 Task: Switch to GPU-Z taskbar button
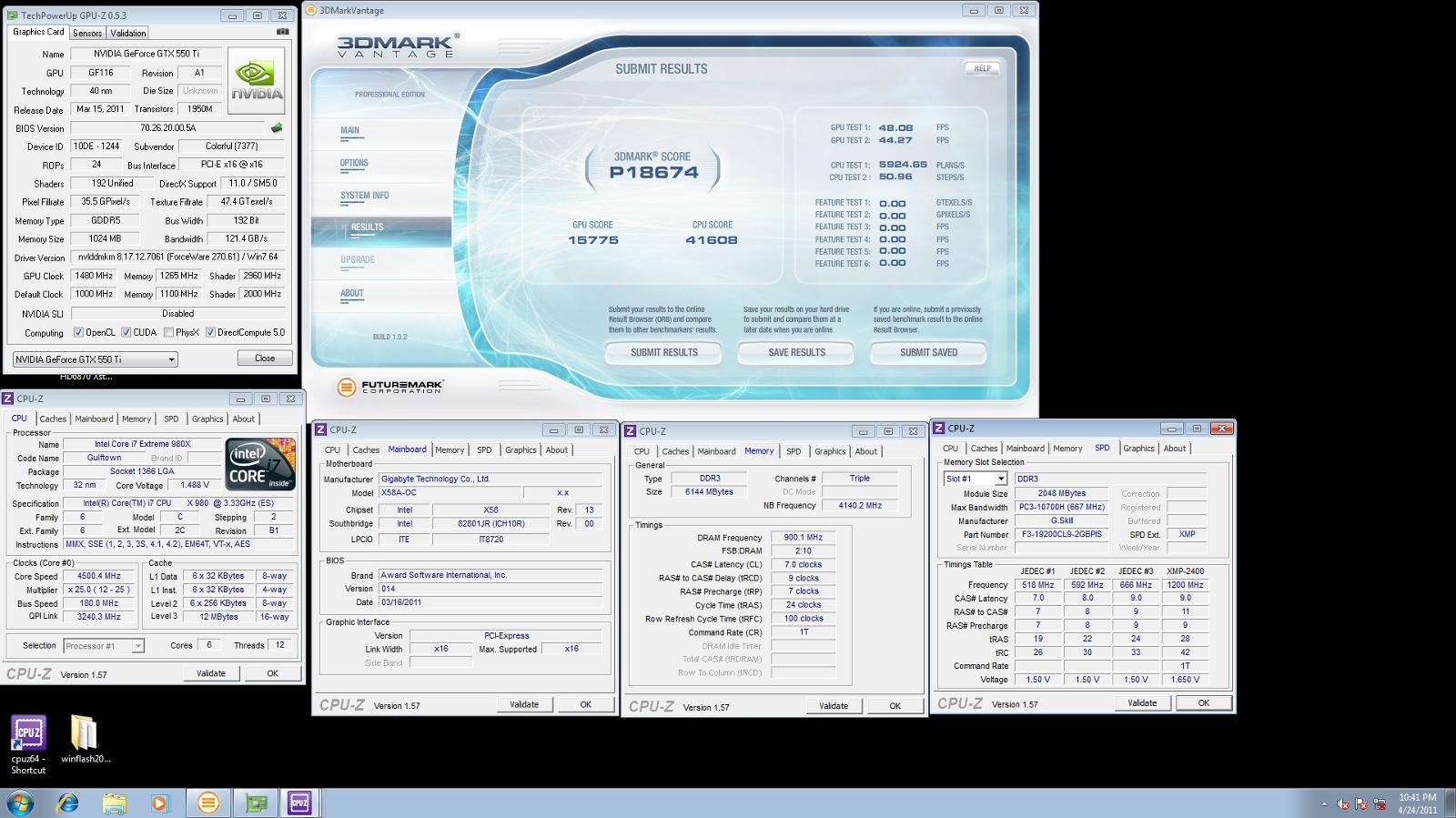pyautogui.click(x=257, y=803)
